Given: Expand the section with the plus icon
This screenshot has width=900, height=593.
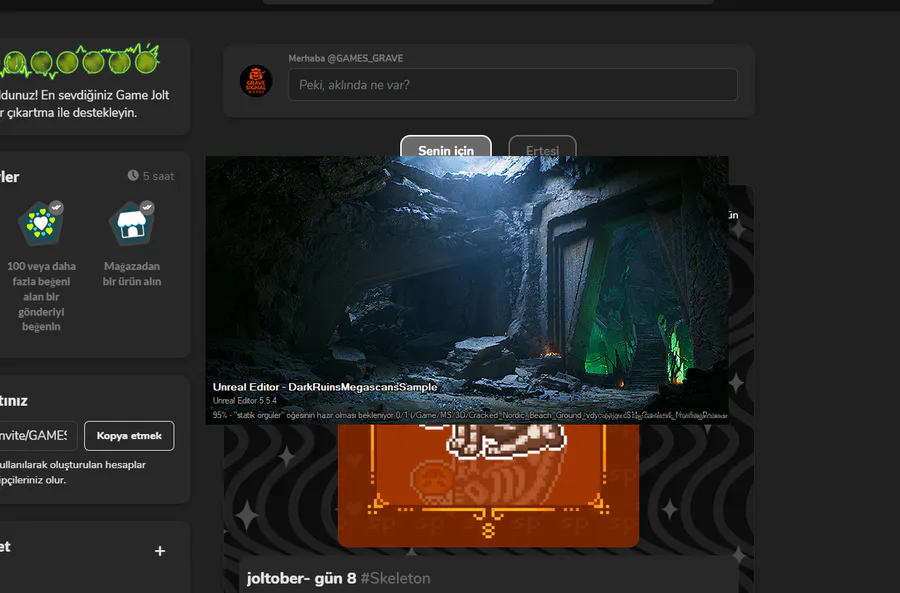Looking at the screenshot, I should tap(160, 551).
